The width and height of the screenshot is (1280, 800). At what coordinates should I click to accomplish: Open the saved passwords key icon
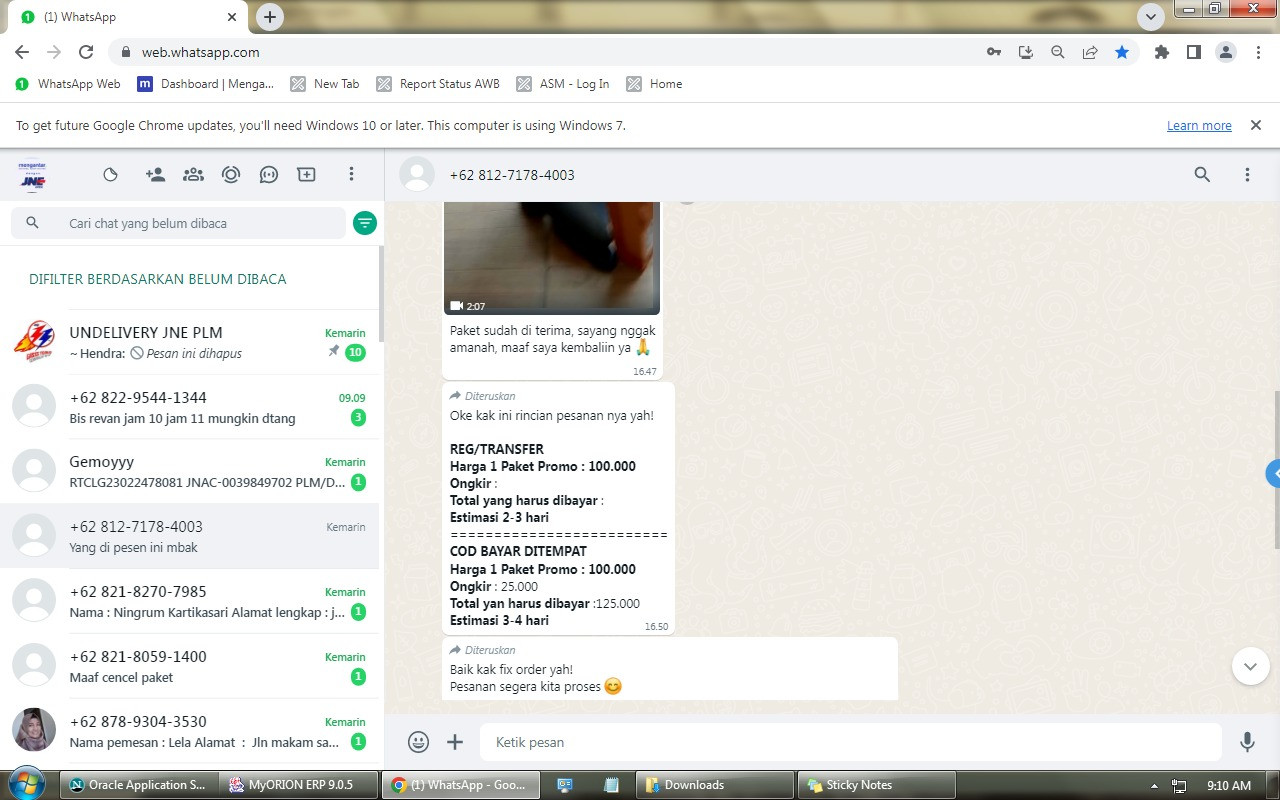tap(994, 52)
